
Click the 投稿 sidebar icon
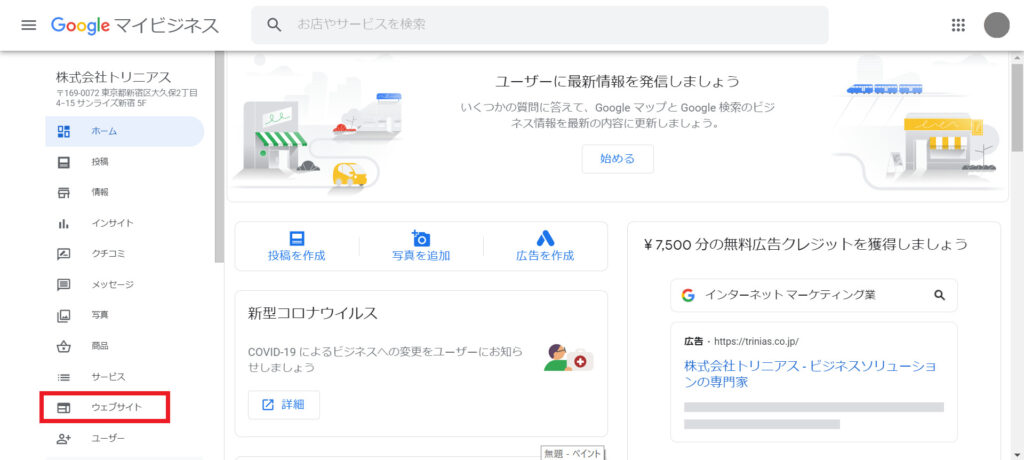tap(63, 162)
